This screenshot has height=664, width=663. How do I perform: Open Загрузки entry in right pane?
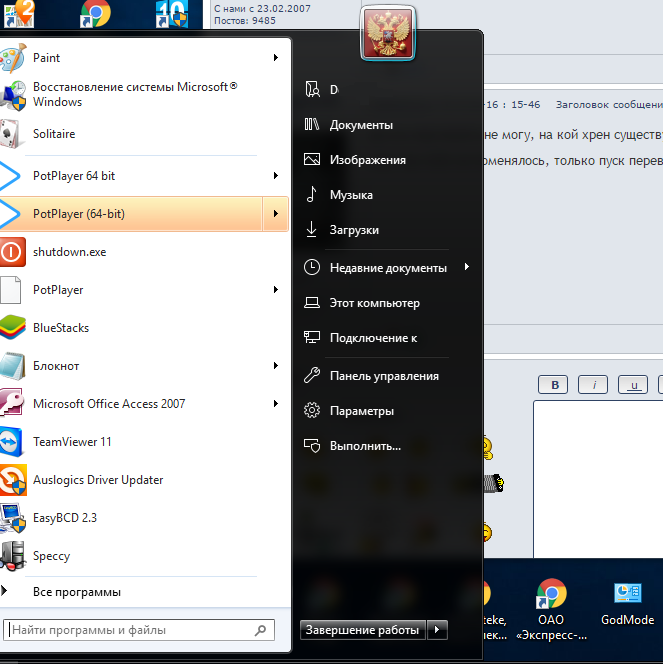[x=354, y=230]
